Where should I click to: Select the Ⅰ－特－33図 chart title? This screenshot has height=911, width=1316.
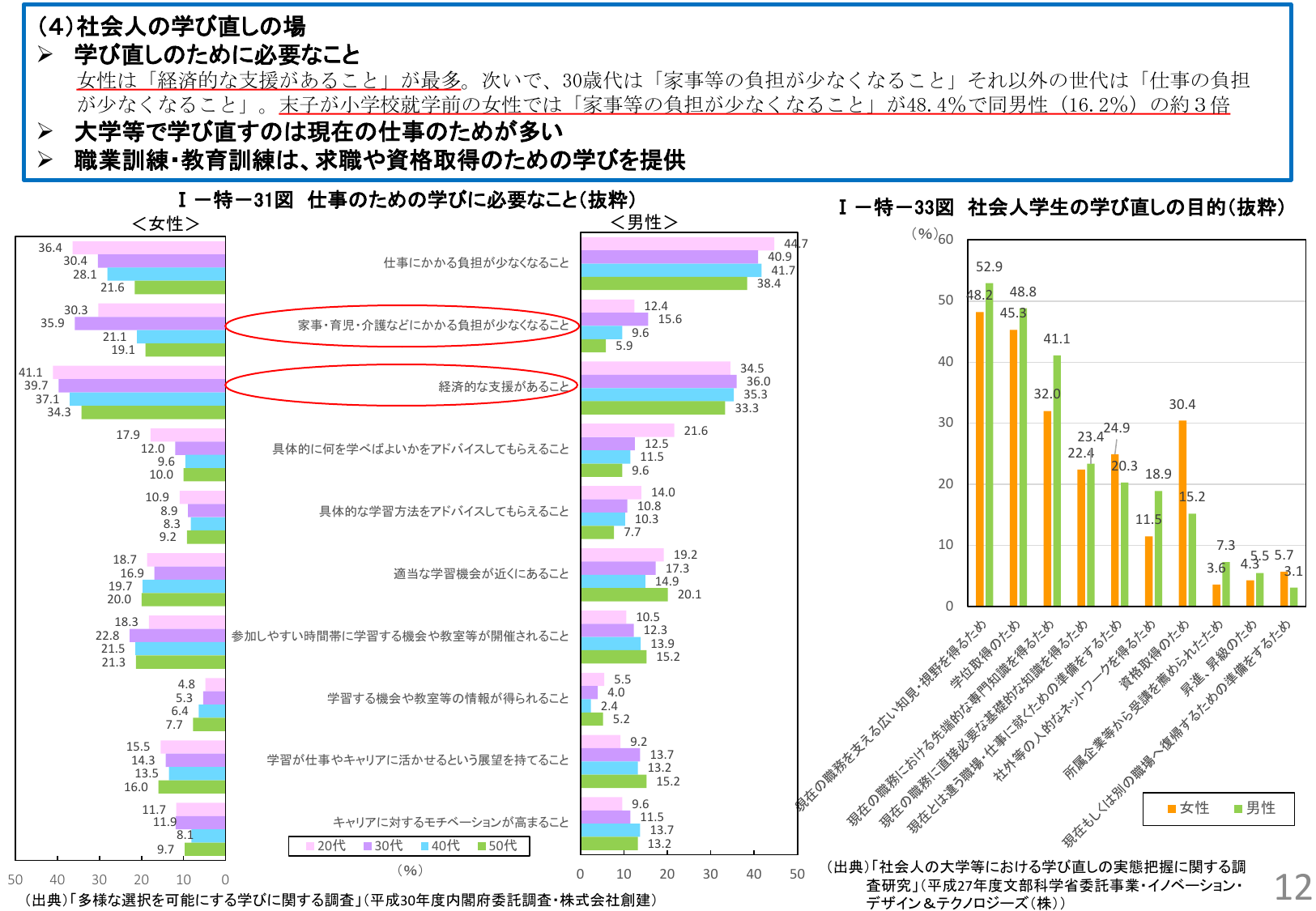(x=1061, y=208)
